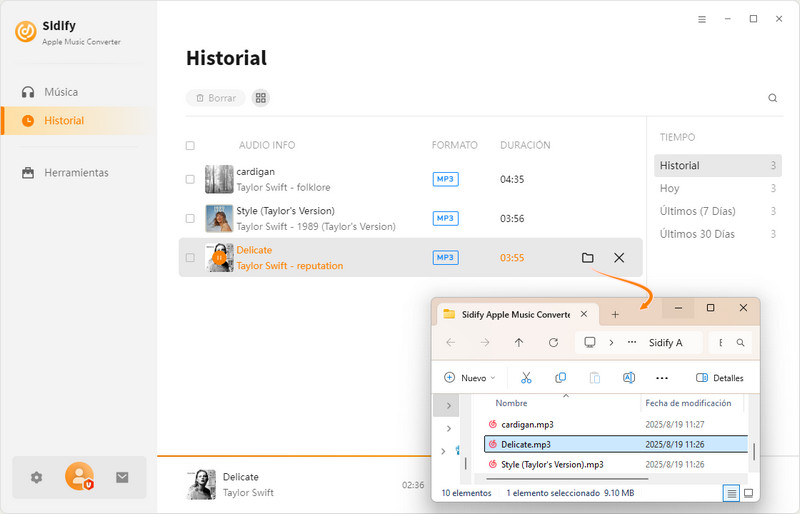Click the MP3 badge for Delicate
The image size is (800, 514).
(x=445, y=258)
